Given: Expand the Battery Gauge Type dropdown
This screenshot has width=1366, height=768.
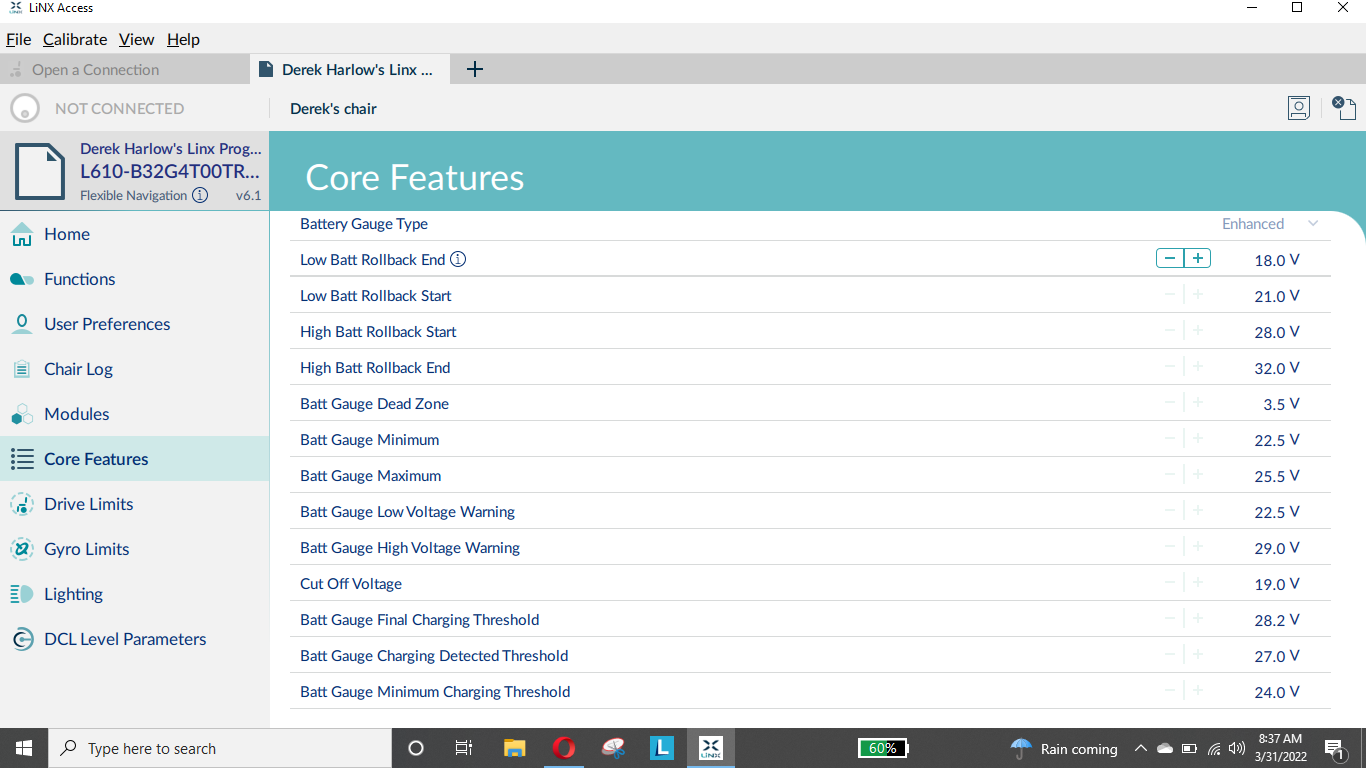Looking at the screenshot, I should [x=1313, y=224].
